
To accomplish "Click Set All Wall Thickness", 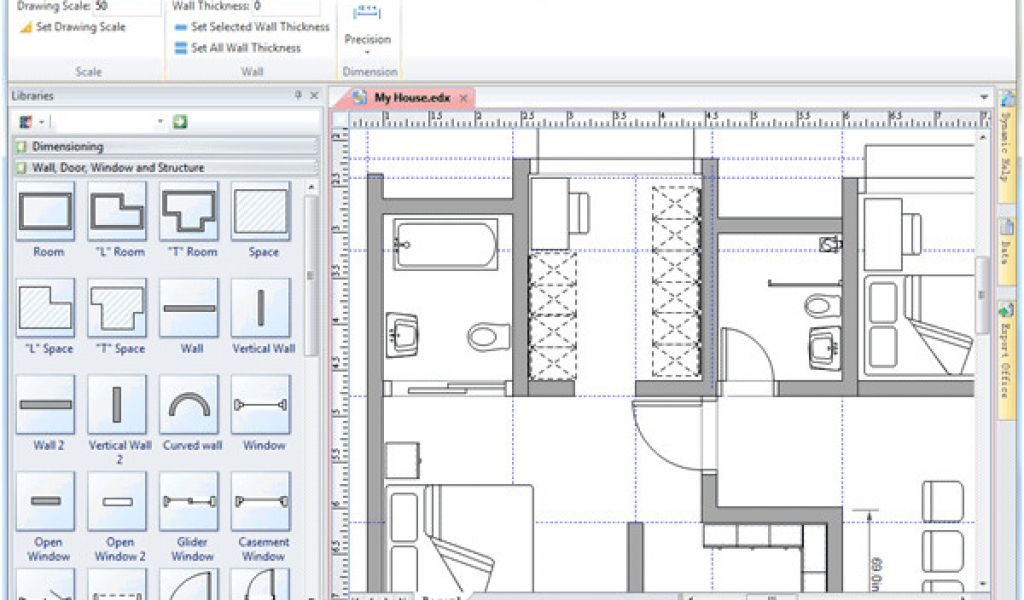I will tap(245, 47).
